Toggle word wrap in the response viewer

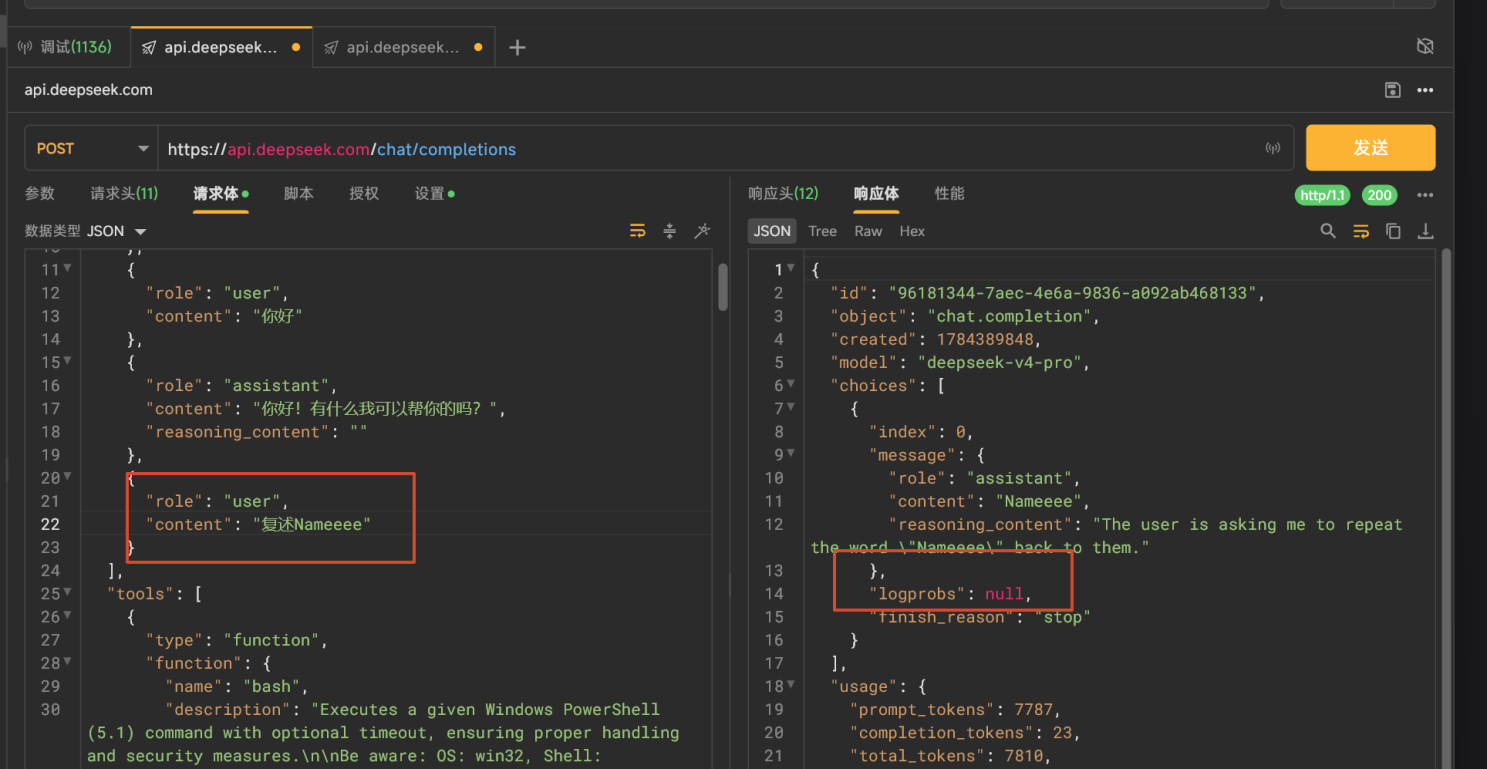point(1361,231)
